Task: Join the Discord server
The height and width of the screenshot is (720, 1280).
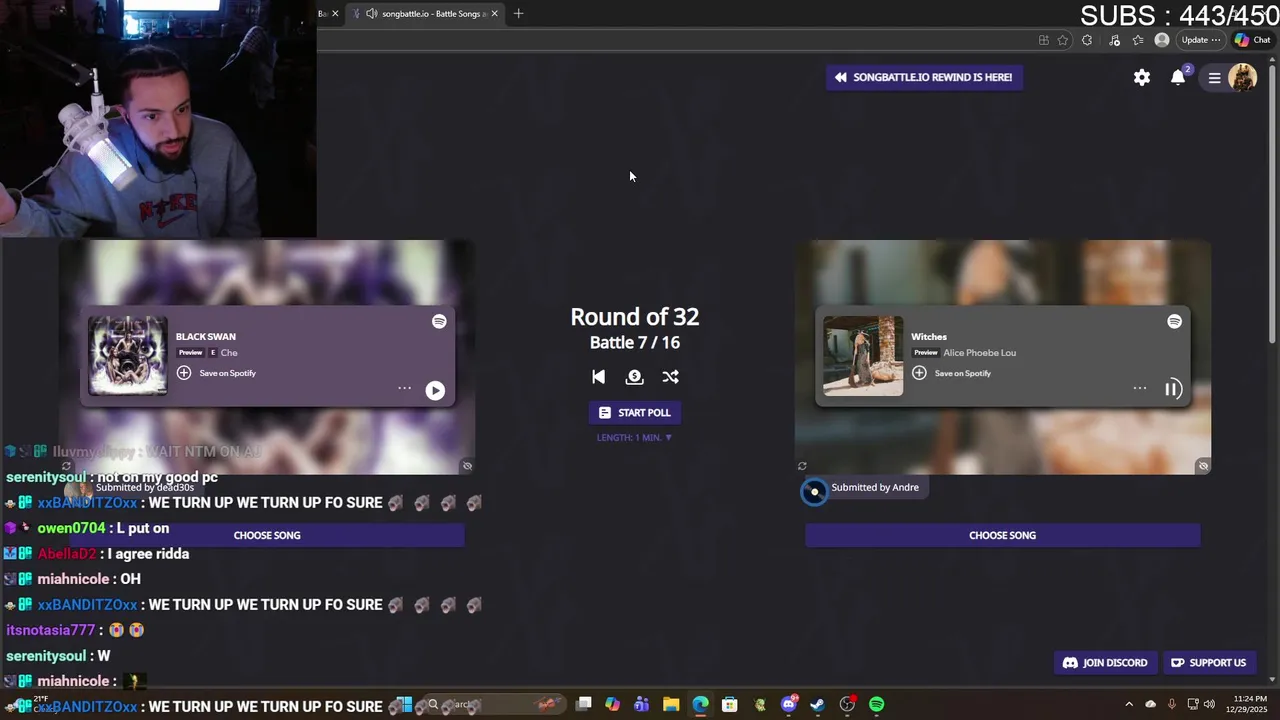Action: (1105, 663)
